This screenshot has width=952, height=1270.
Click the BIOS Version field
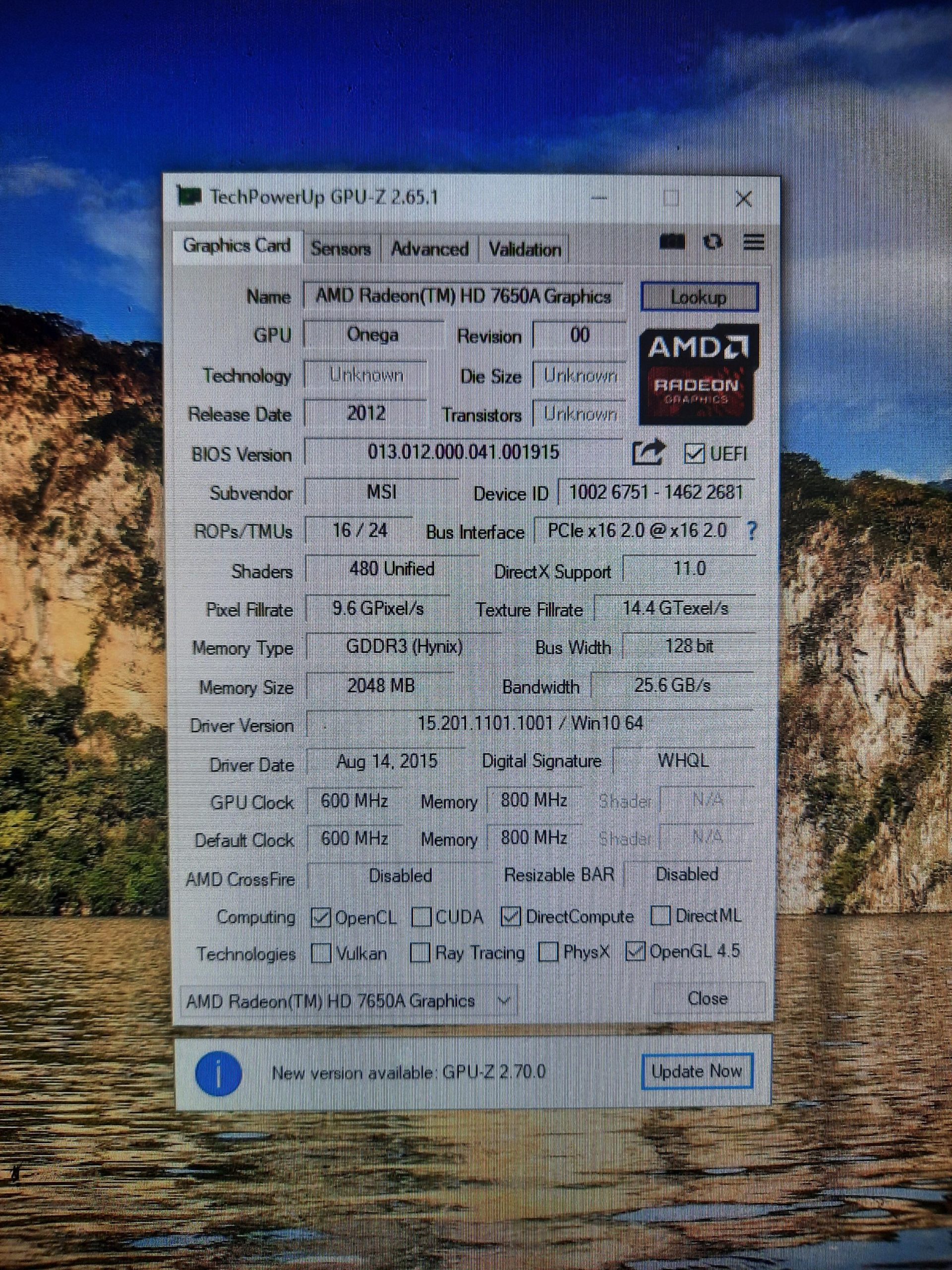463,452
